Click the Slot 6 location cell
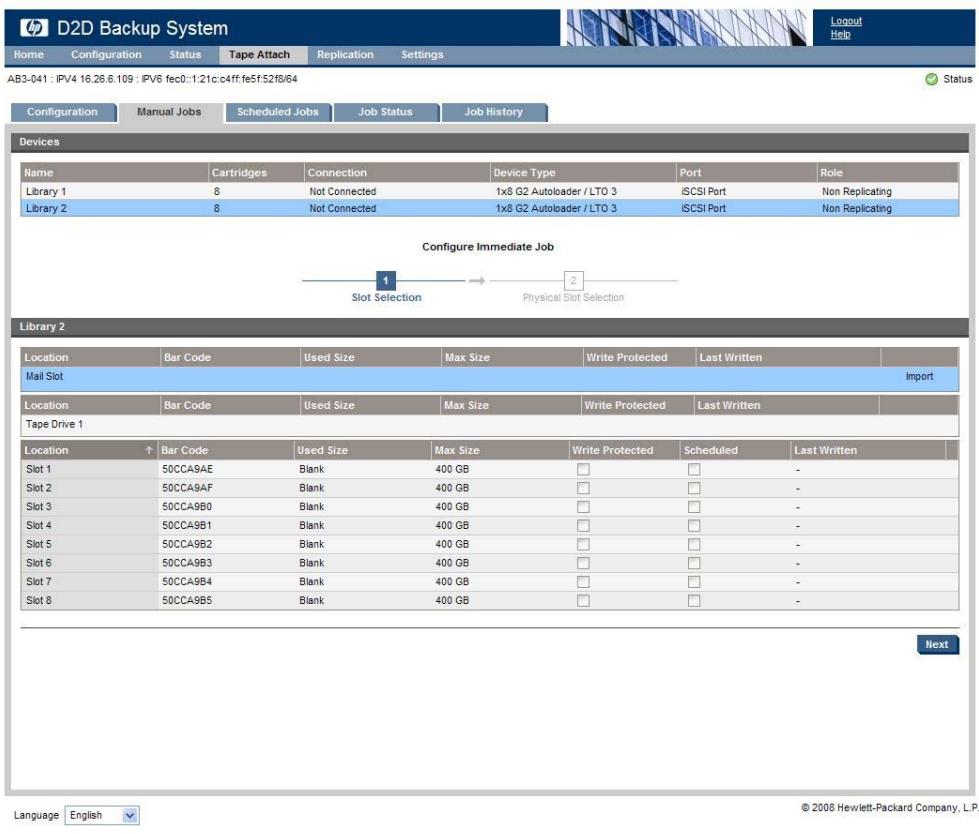The height and width of the screenshot is (834, 979). (89, 563)
